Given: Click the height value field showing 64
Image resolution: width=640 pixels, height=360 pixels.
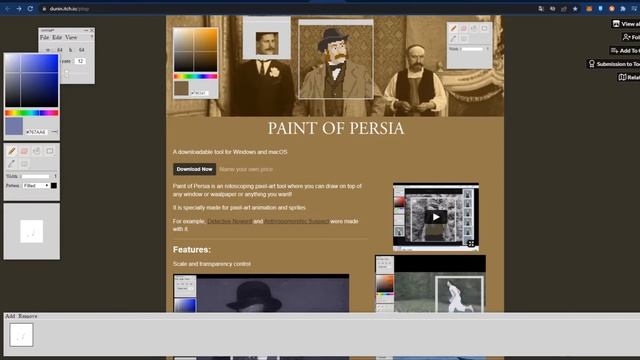Looking at the screenshot, I should 82,50.
